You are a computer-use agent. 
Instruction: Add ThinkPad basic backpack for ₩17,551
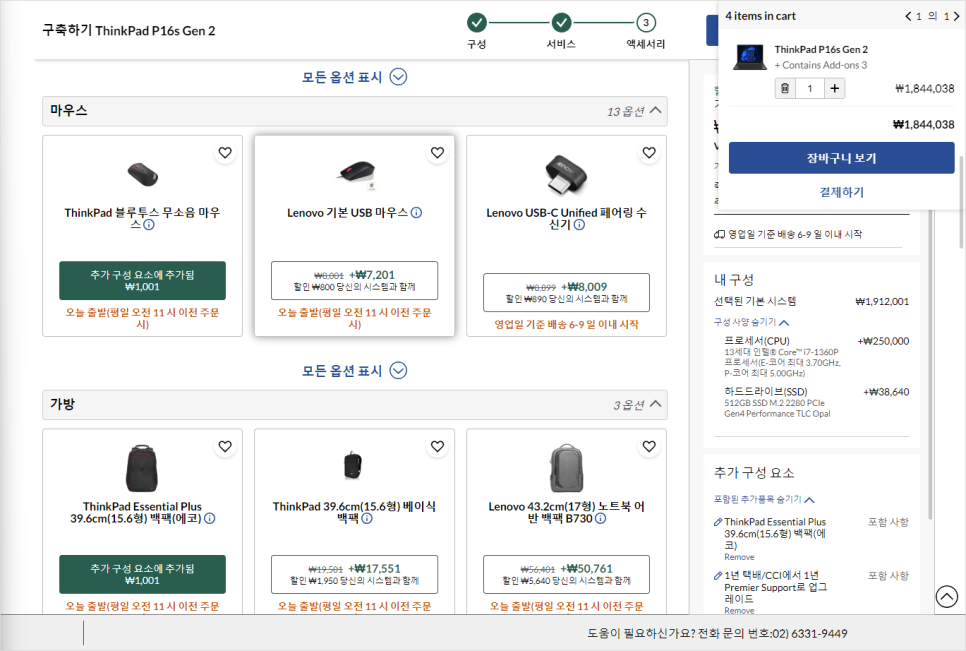coord(354,575)
